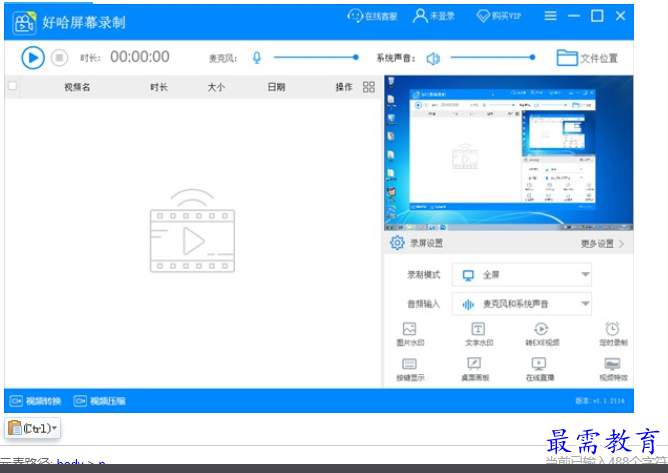Adjust the microphone volume slider

[x=316, y=57]
